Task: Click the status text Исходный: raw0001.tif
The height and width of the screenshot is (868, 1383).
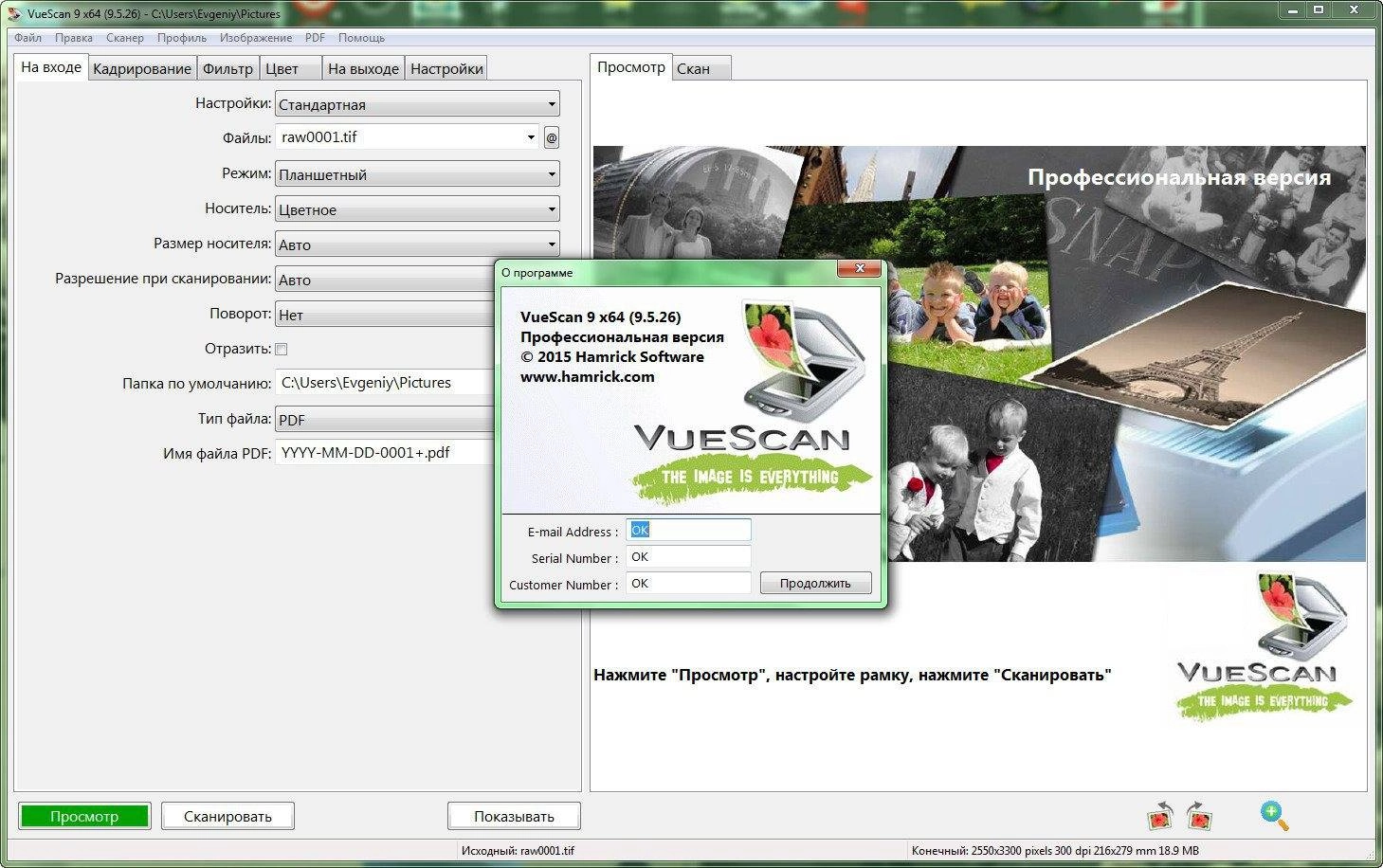Action: (x=518, y=850)
